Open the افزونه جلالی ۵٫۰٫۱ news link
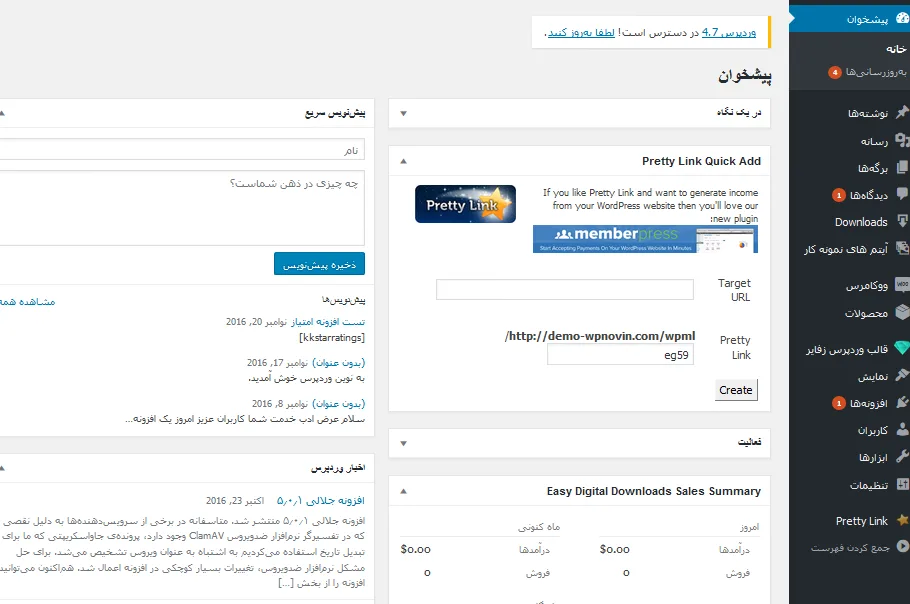The width and height of the screenshot is (910, 604). tap(320, 500)
